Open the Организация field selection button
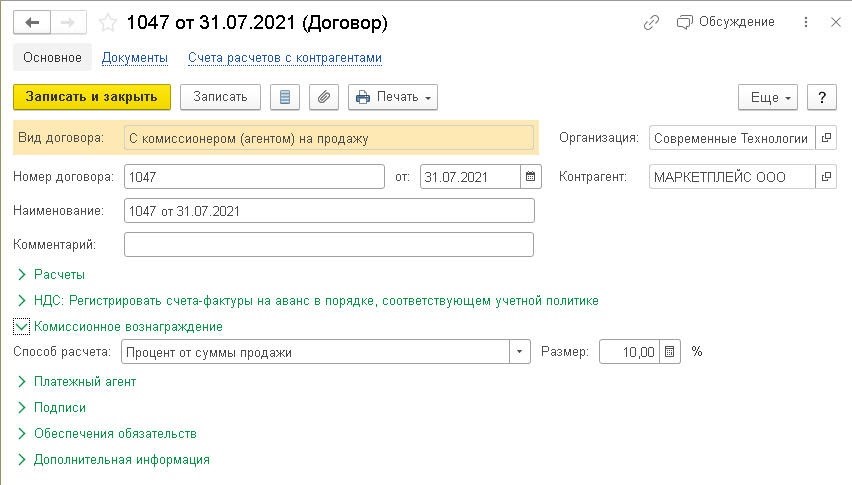The width and height of the screenshot is (852, 485). click(x=825, y=138)
